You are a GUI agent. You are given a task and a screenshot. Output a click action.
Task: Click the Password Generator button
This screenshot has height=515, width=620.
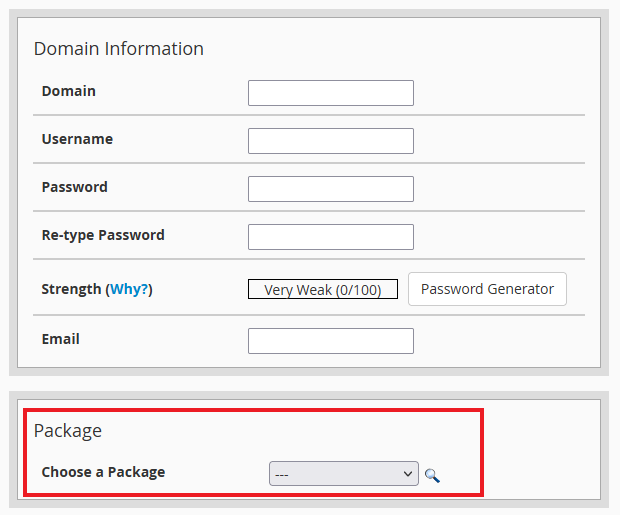[x=487, y=289]
